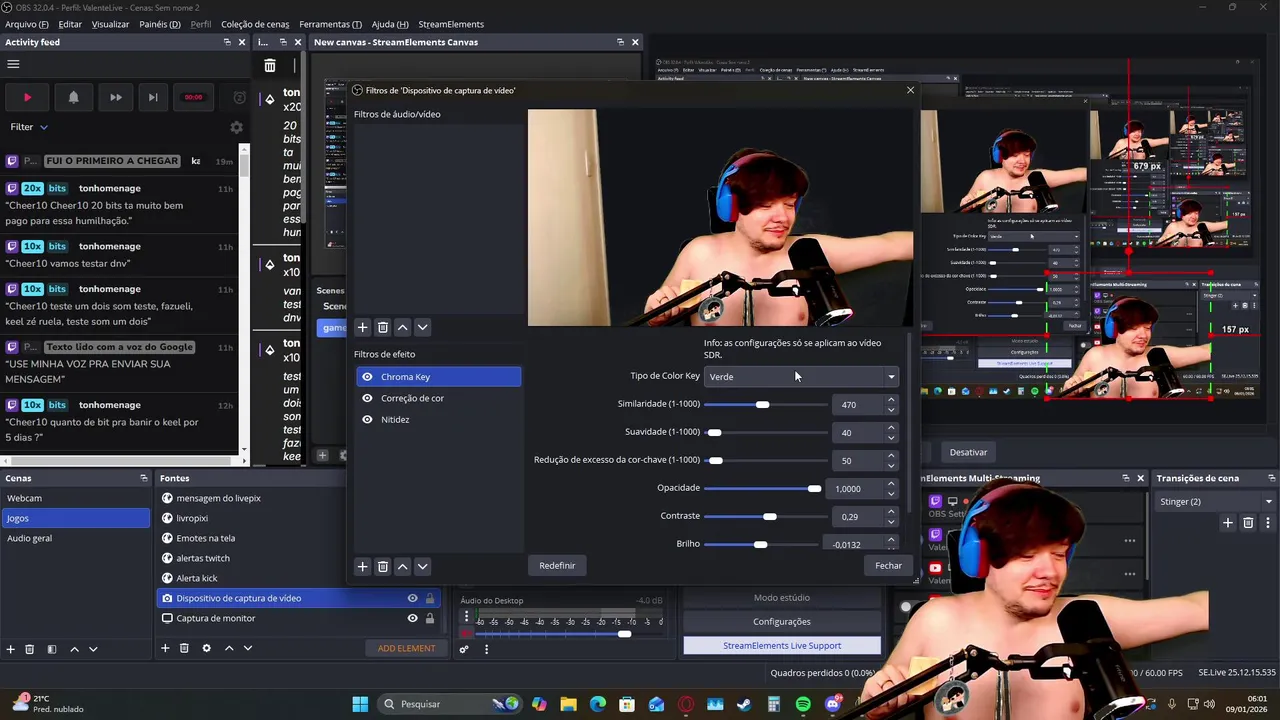Image resolution: width=1280 pixels, height=720 pixels.
Task: Decrease Redução de excesso value arrow
Action: [x=891, y=466]
